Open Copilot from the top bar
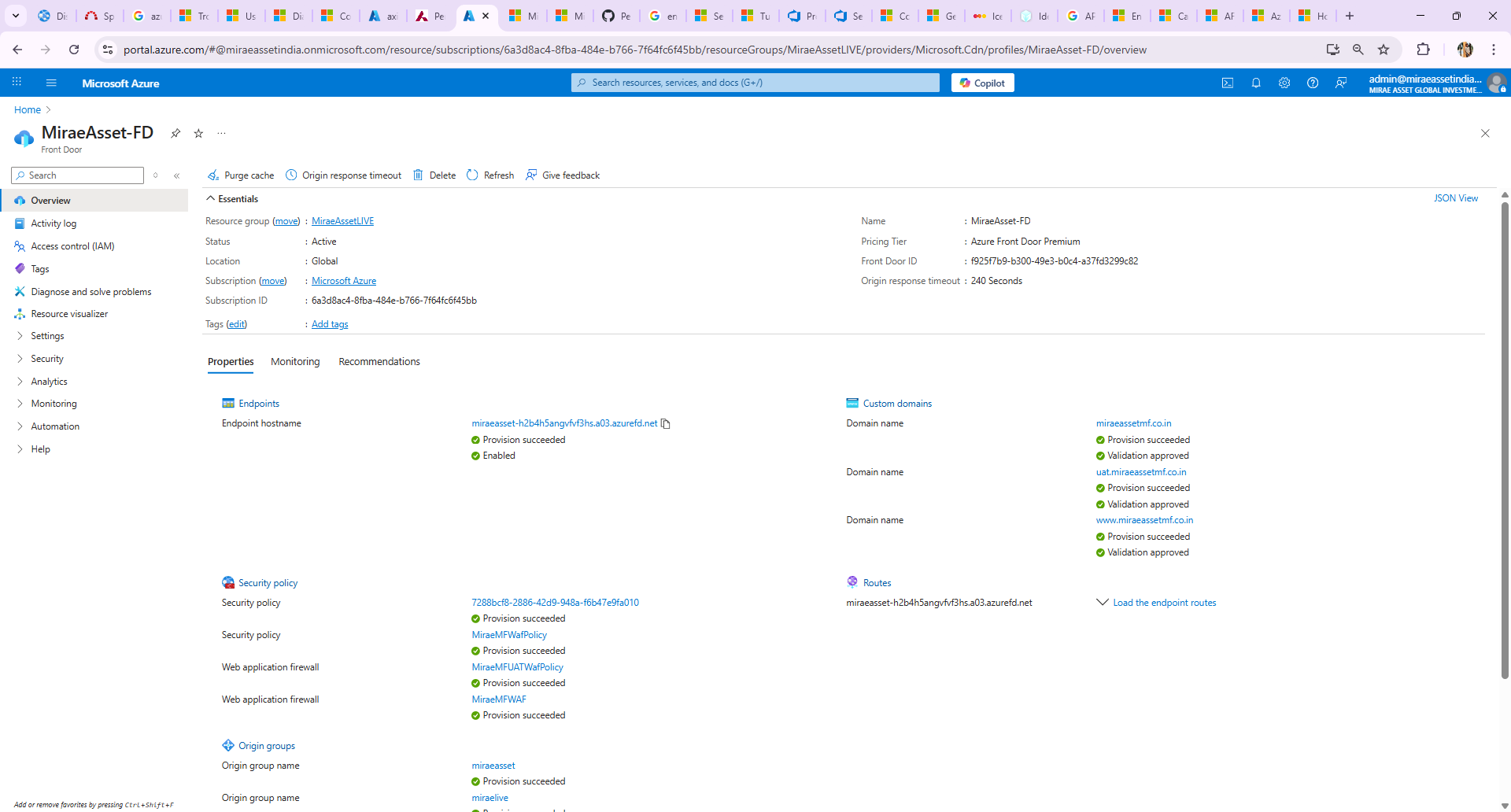 click(x=982, y=83)
